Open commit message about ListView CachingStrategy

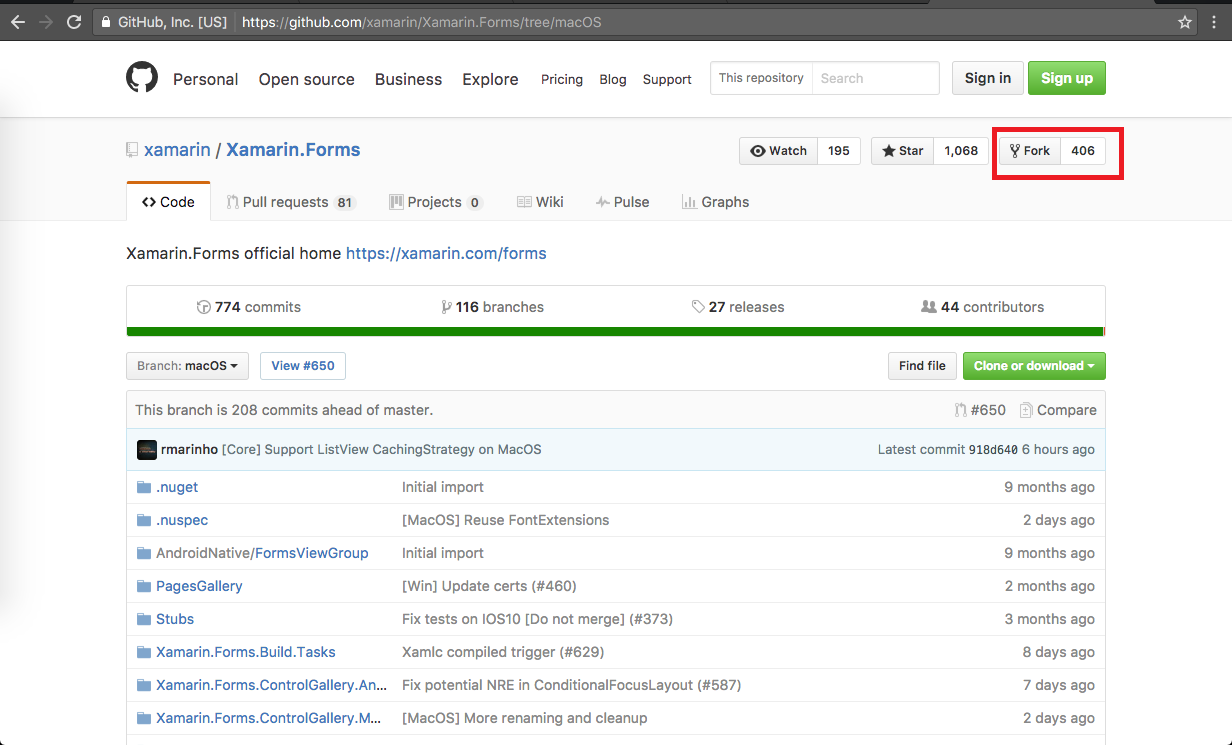tap(382, 450)
